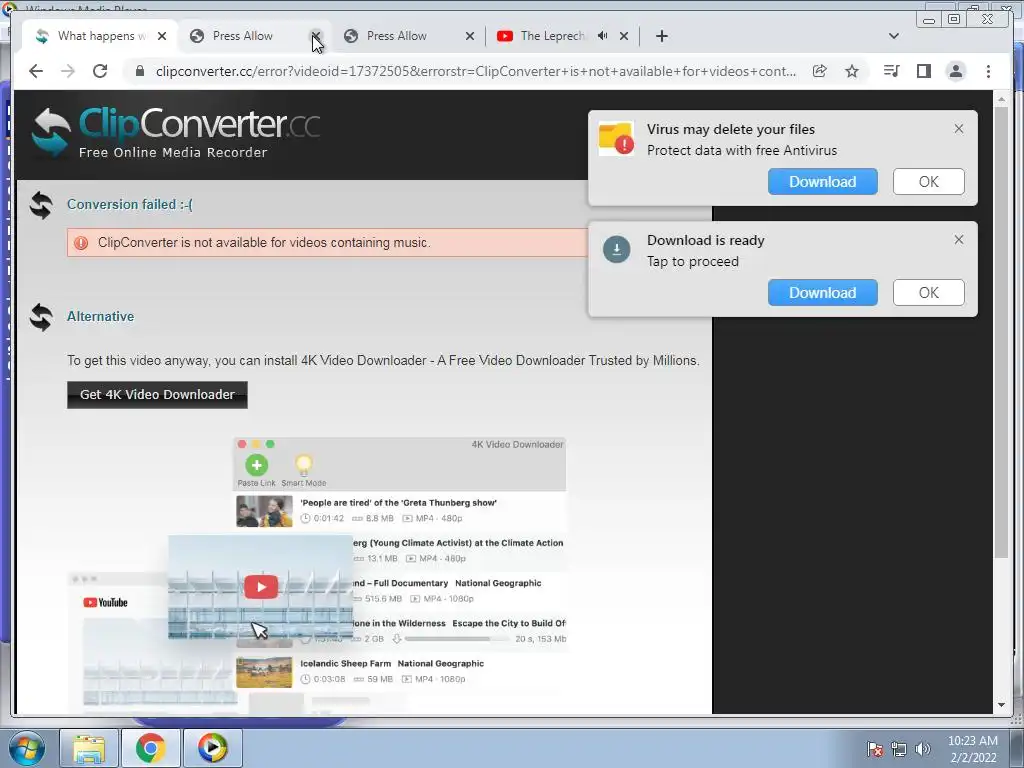Viewport: 1024px width, 768px height.
Task: Open the Chrome profile avatar
Action: 955,71
